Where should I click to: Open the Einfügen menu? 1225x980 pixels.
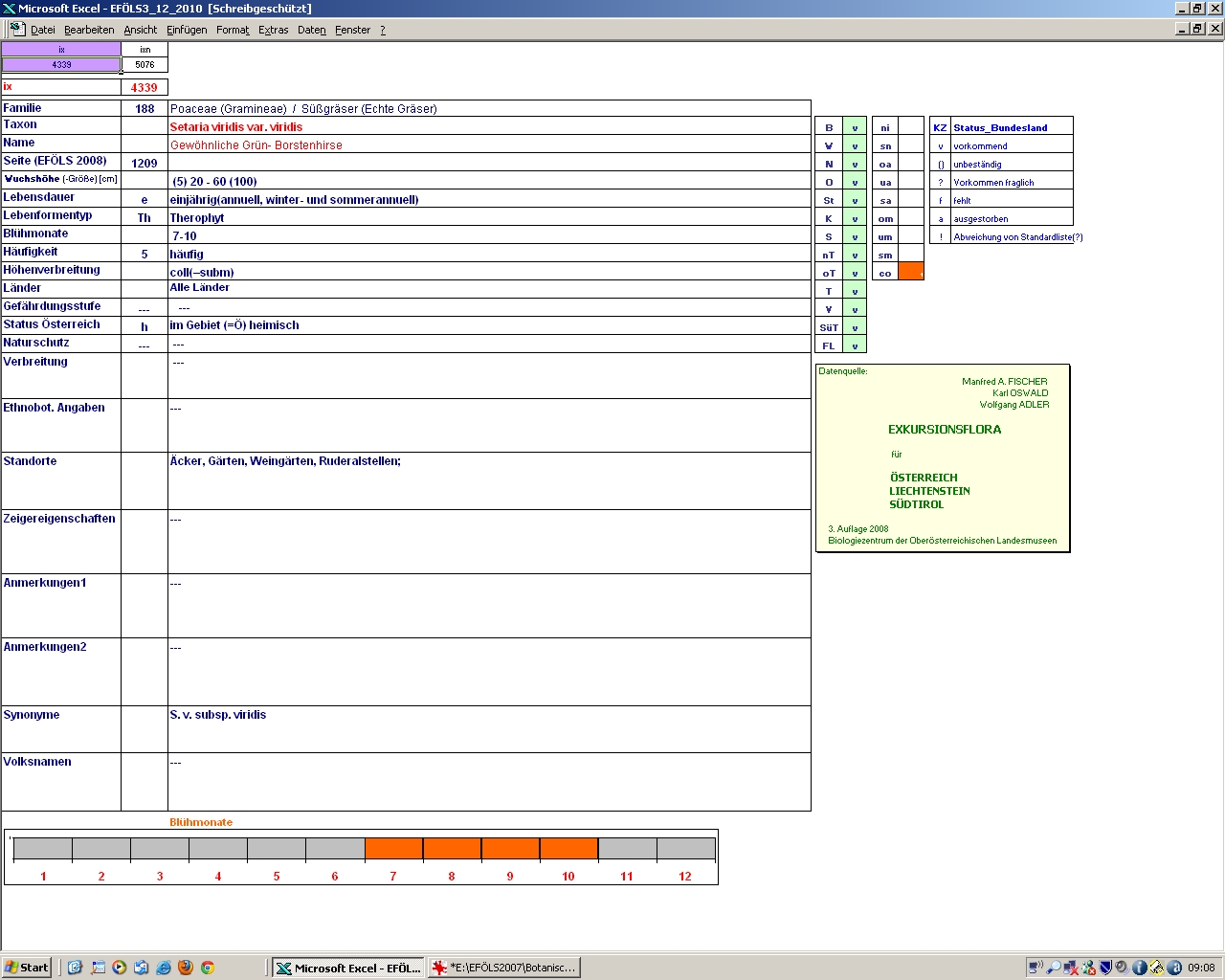187,30
